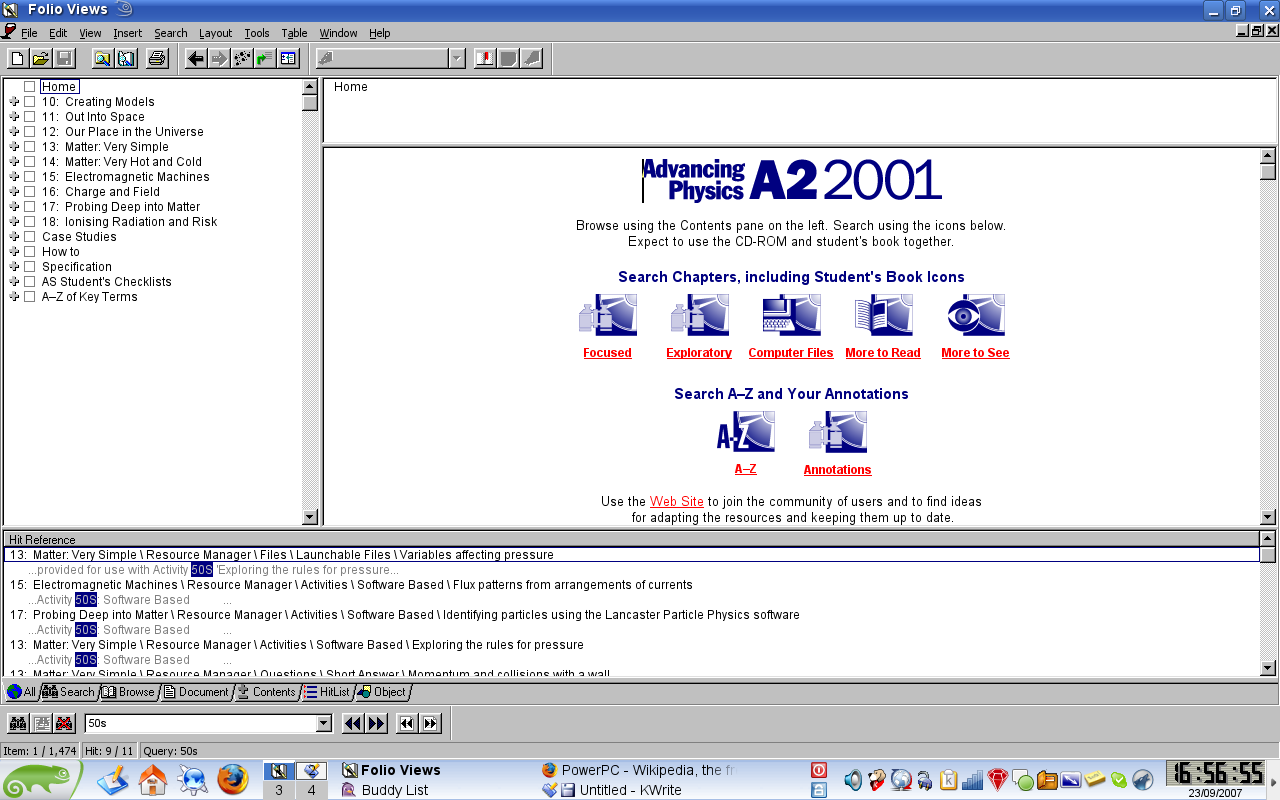The height and width of the screenshot is (800, 1280).
Task: Launch Firefox from the taskbar
Action: pos(232,779)
